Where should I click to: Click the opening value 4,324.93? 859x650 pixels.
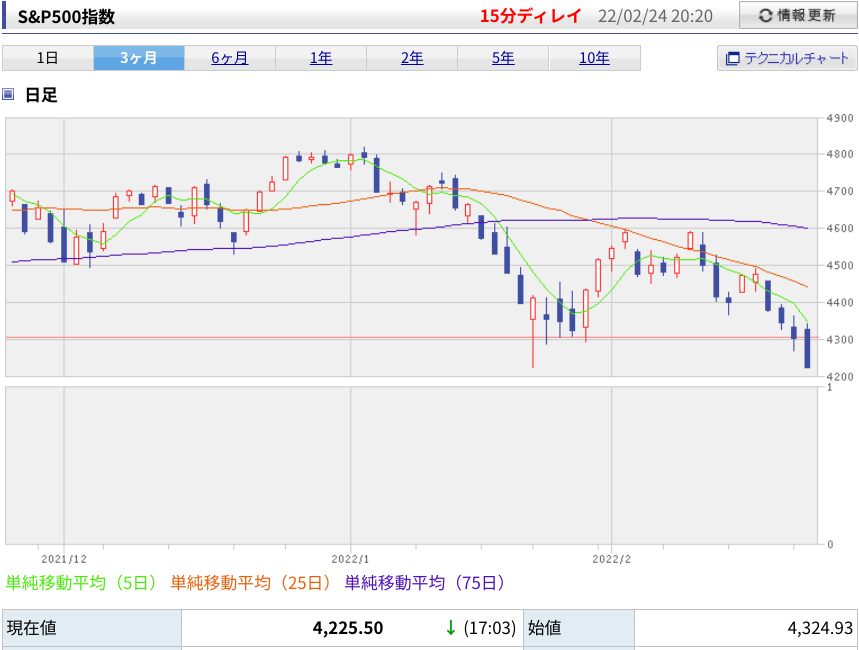pos(820,628)
